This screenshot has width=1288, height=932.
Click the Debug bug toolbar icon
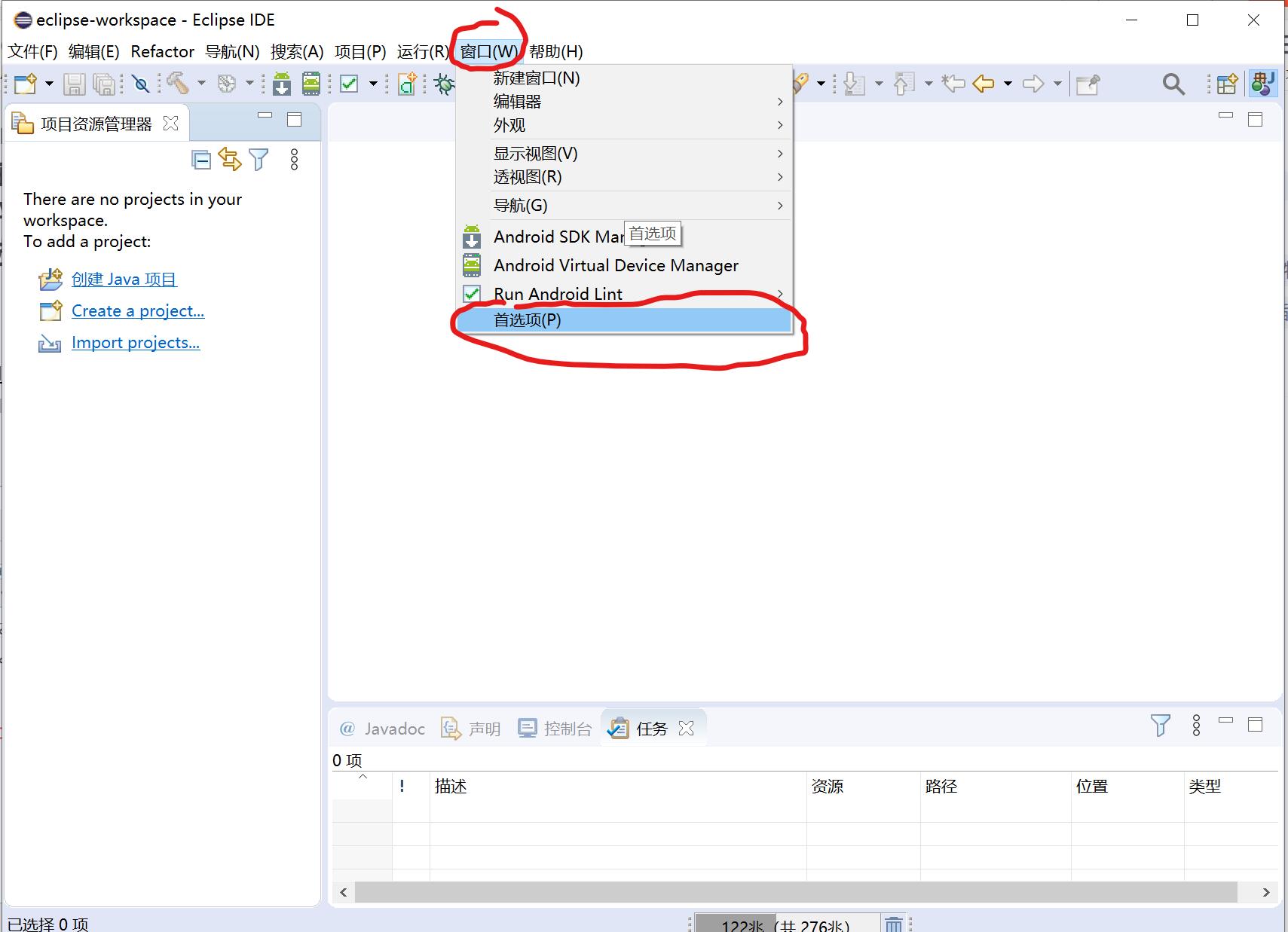444,84
